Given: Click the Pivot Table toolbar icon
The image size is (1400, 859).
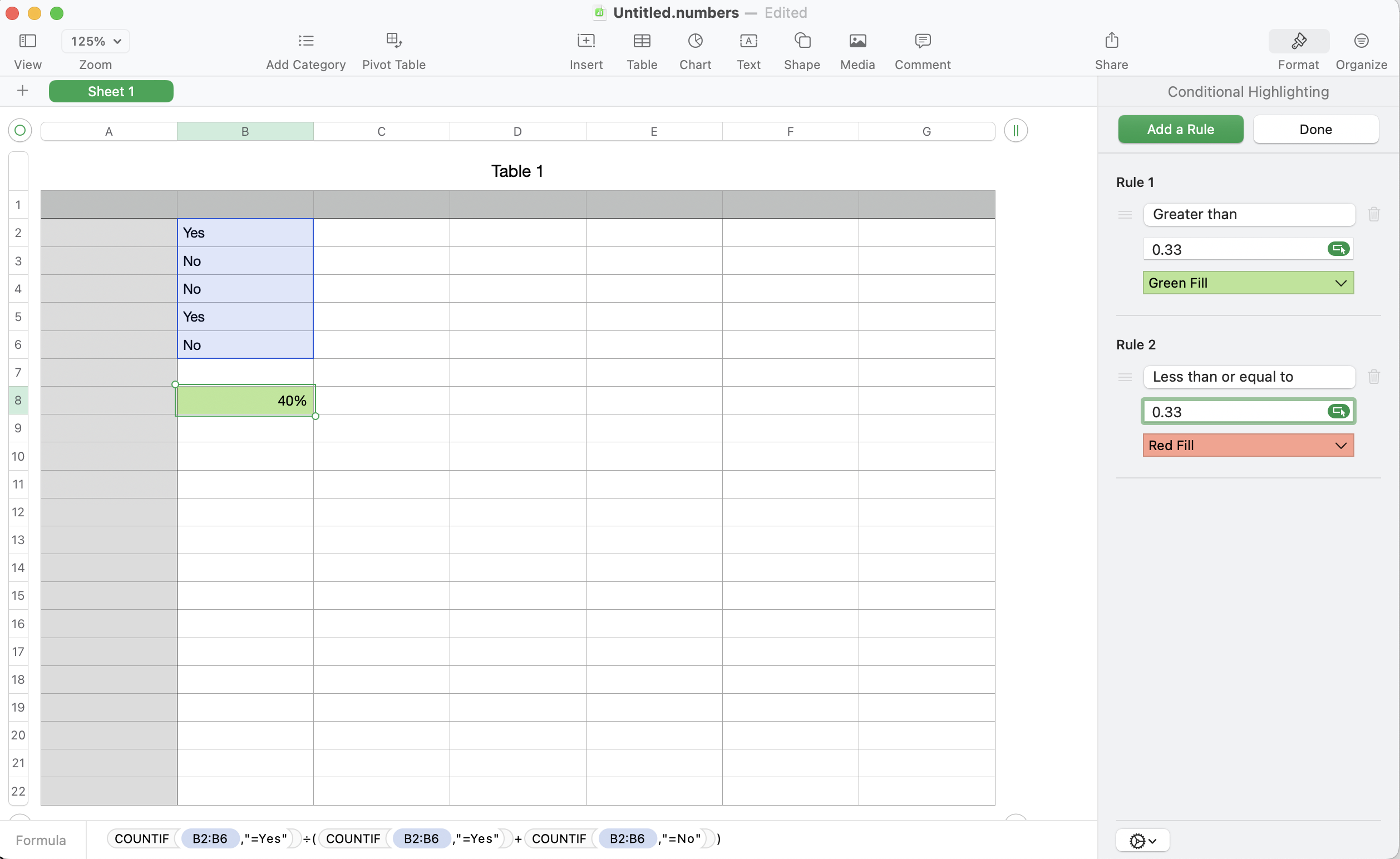Looking at the screenshot, I should [394, 41].
